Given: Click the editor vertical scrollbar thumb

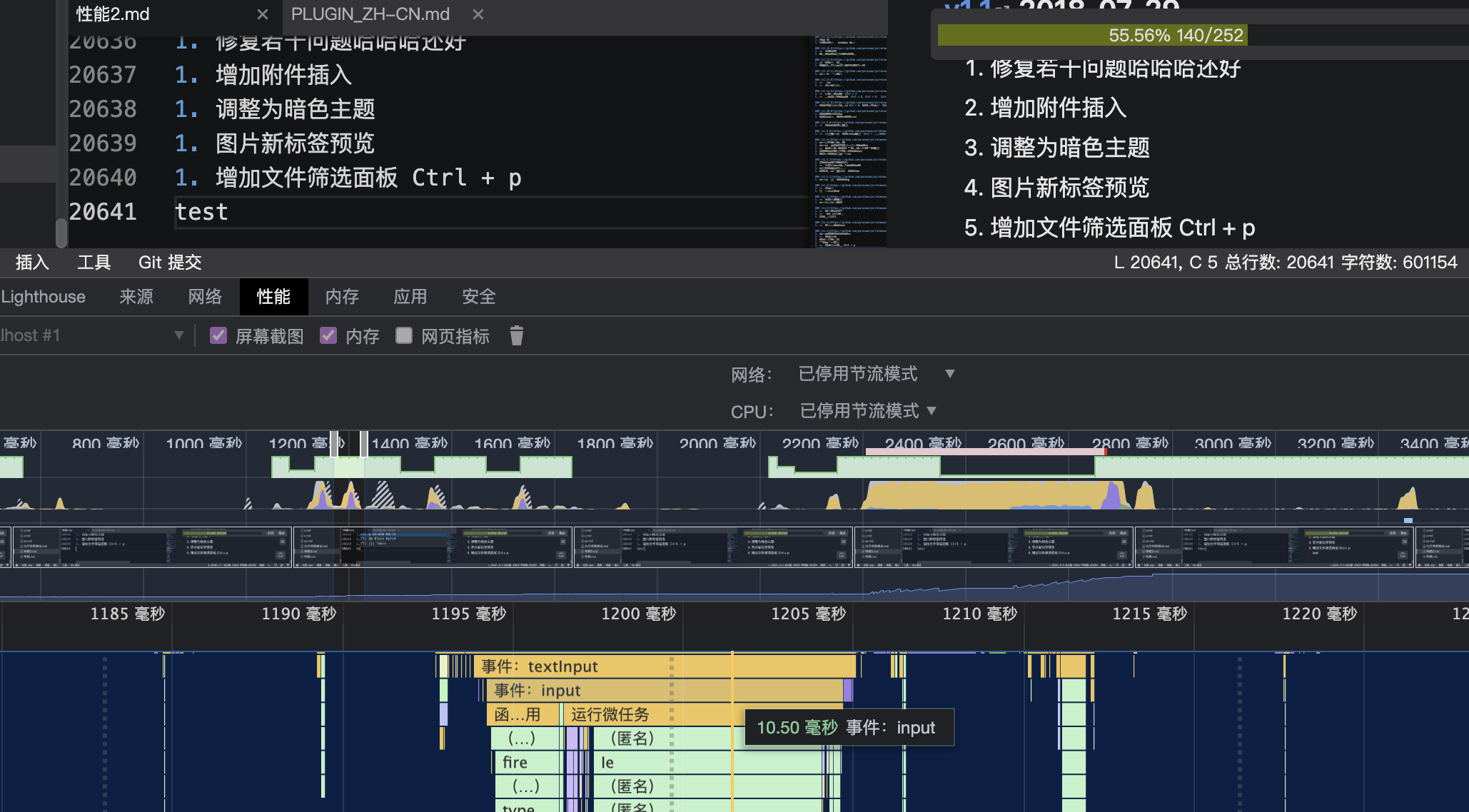Looking at the screenshot, I should coord(61,233).
